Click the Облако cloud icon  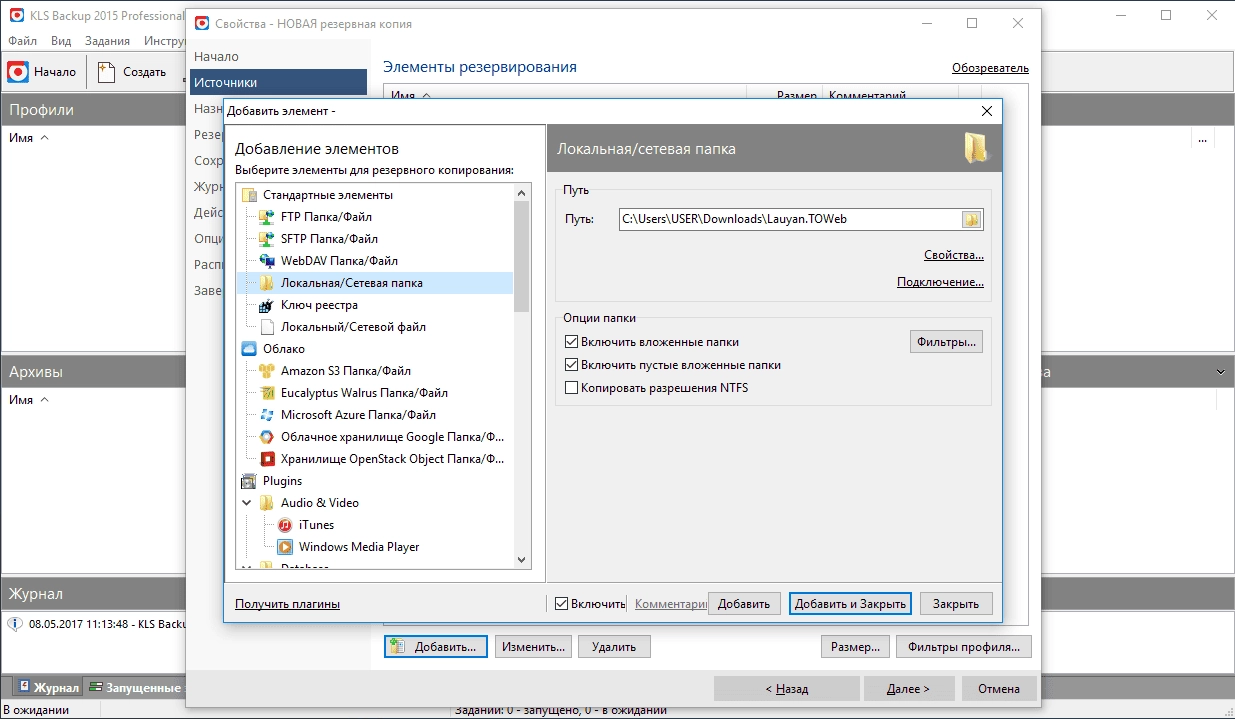(248, 349)
